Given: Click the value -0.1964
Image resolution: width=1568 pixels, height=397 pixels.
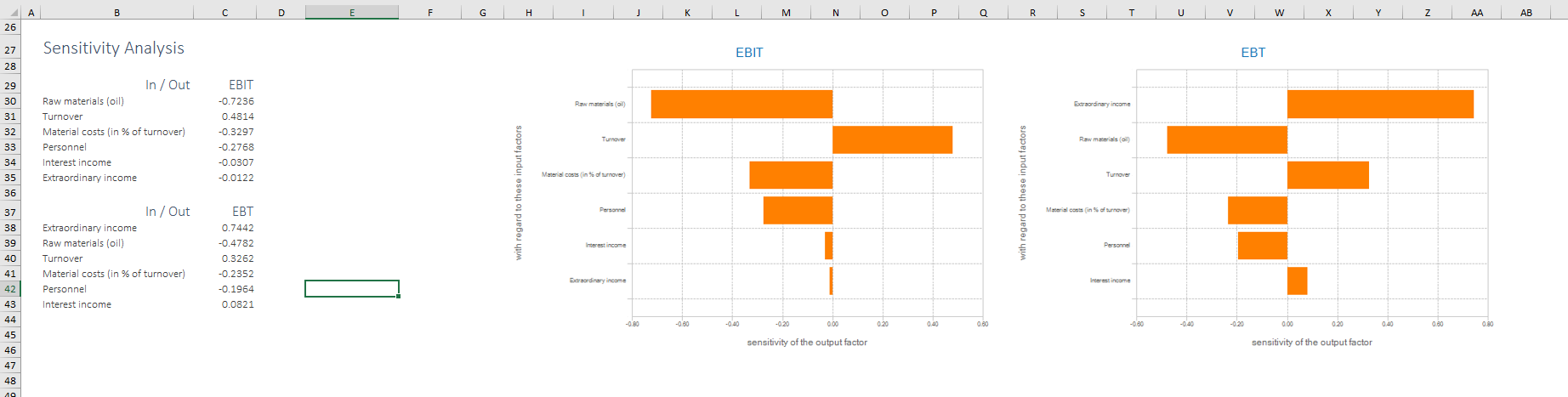Looking at the screenshot, I should (236, 289).
